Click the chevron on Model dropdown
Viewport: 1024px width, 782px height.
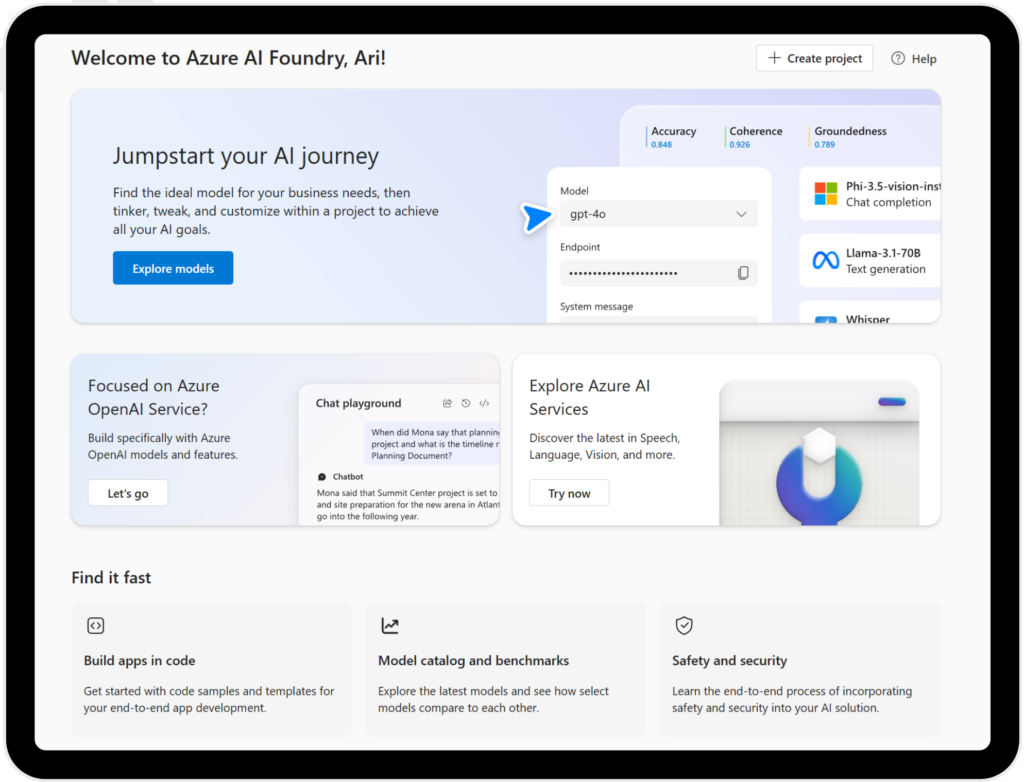(741, 214)
